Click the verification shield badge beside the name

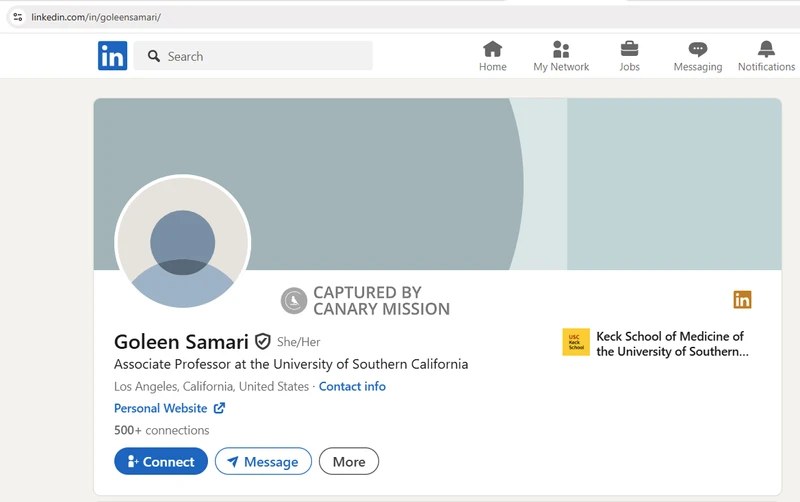[x=263, y=341]
